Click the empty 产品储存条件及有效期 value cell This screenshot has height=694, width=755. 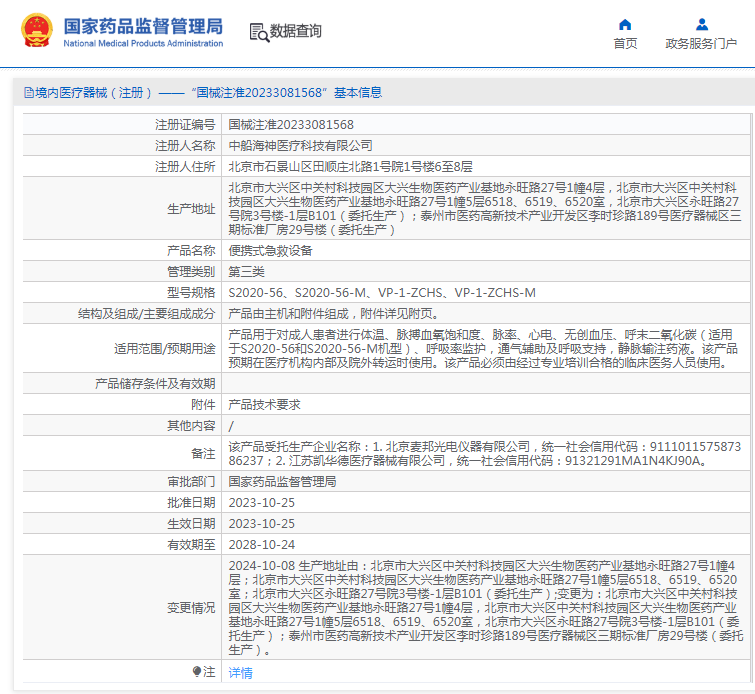(x=485, y=384)
